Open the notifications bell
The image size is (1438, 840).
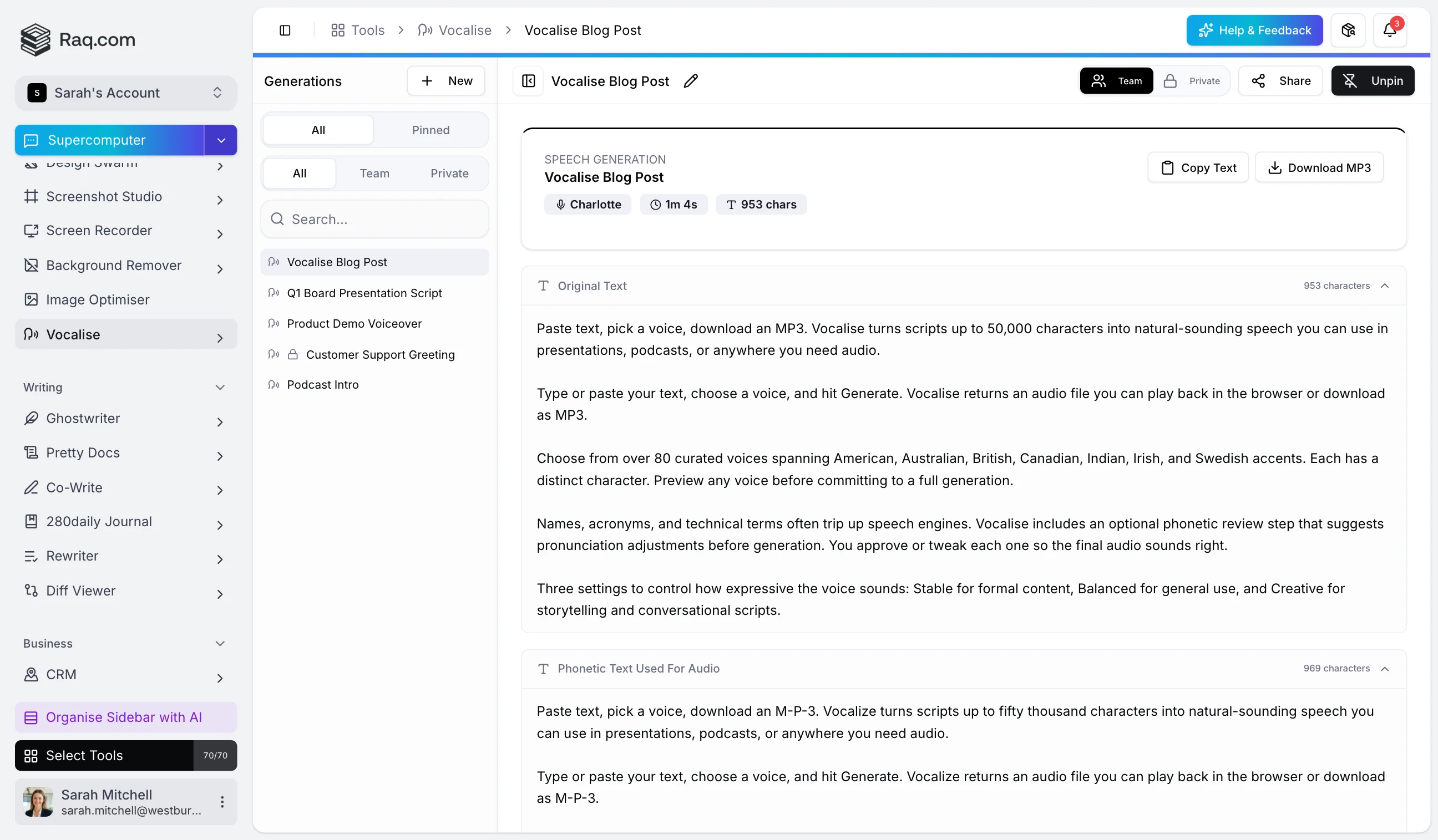click(x=1390, y=30)
